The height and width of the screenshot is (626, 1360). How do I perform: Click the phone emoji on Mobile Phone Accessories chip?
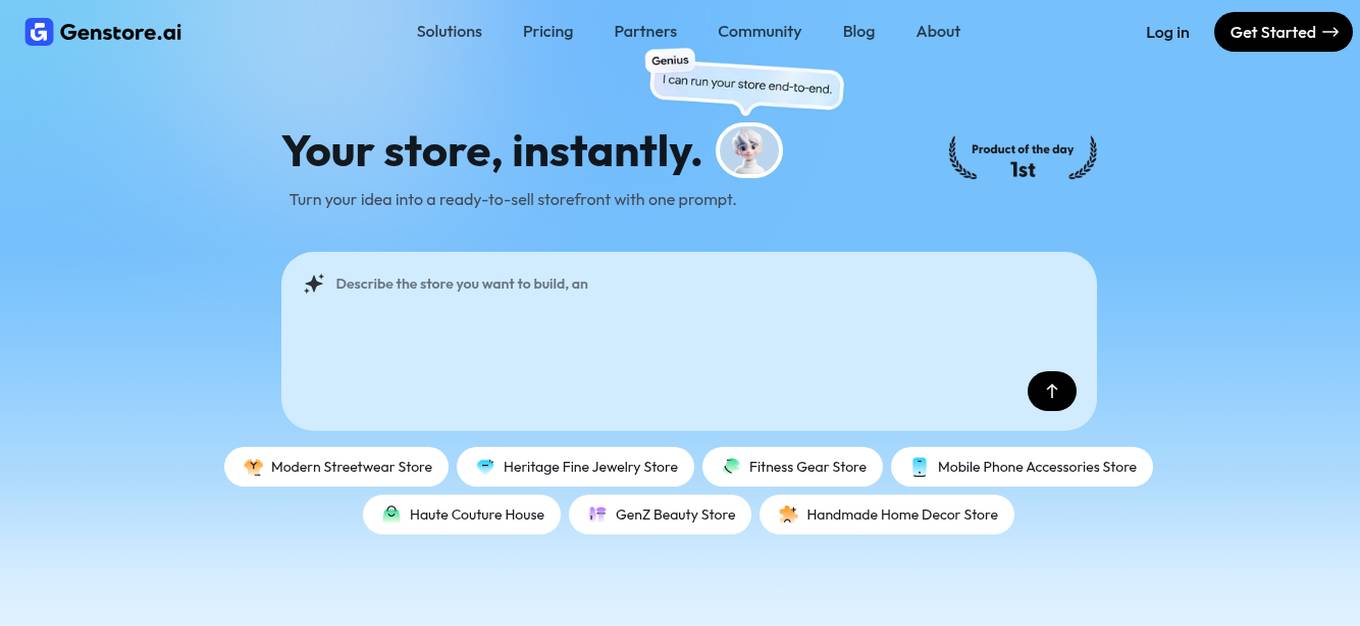click(x=918, y=466)
